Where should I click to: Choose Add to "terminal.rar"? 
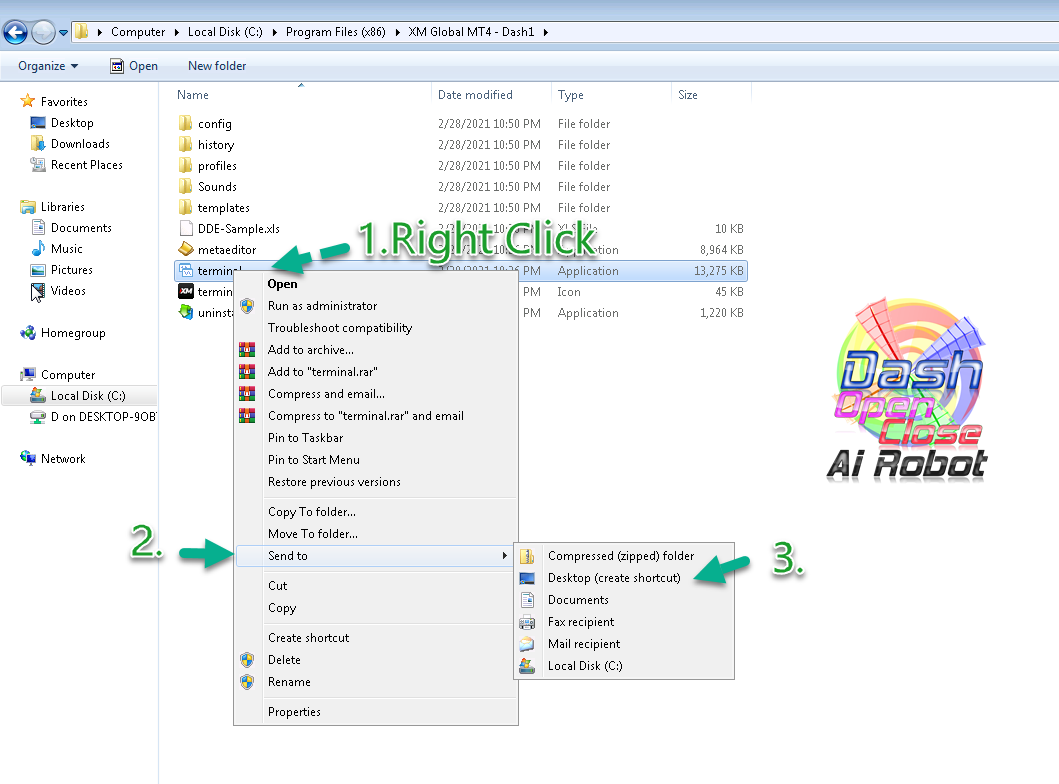coord(323,371)
